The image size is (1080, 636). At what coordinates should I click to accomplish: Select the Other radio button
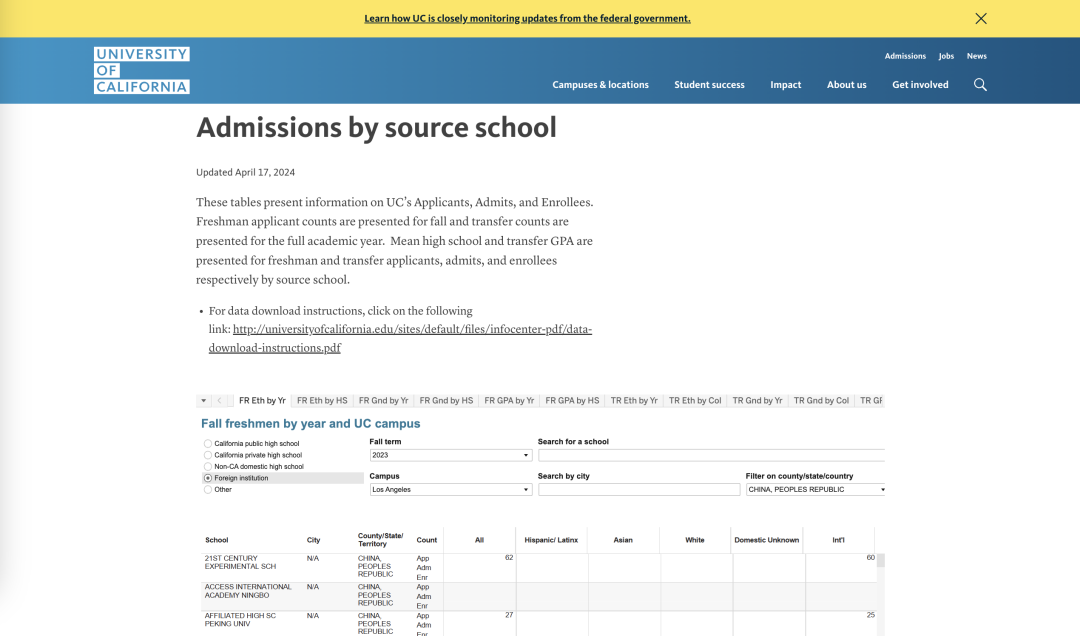point(207,490)
